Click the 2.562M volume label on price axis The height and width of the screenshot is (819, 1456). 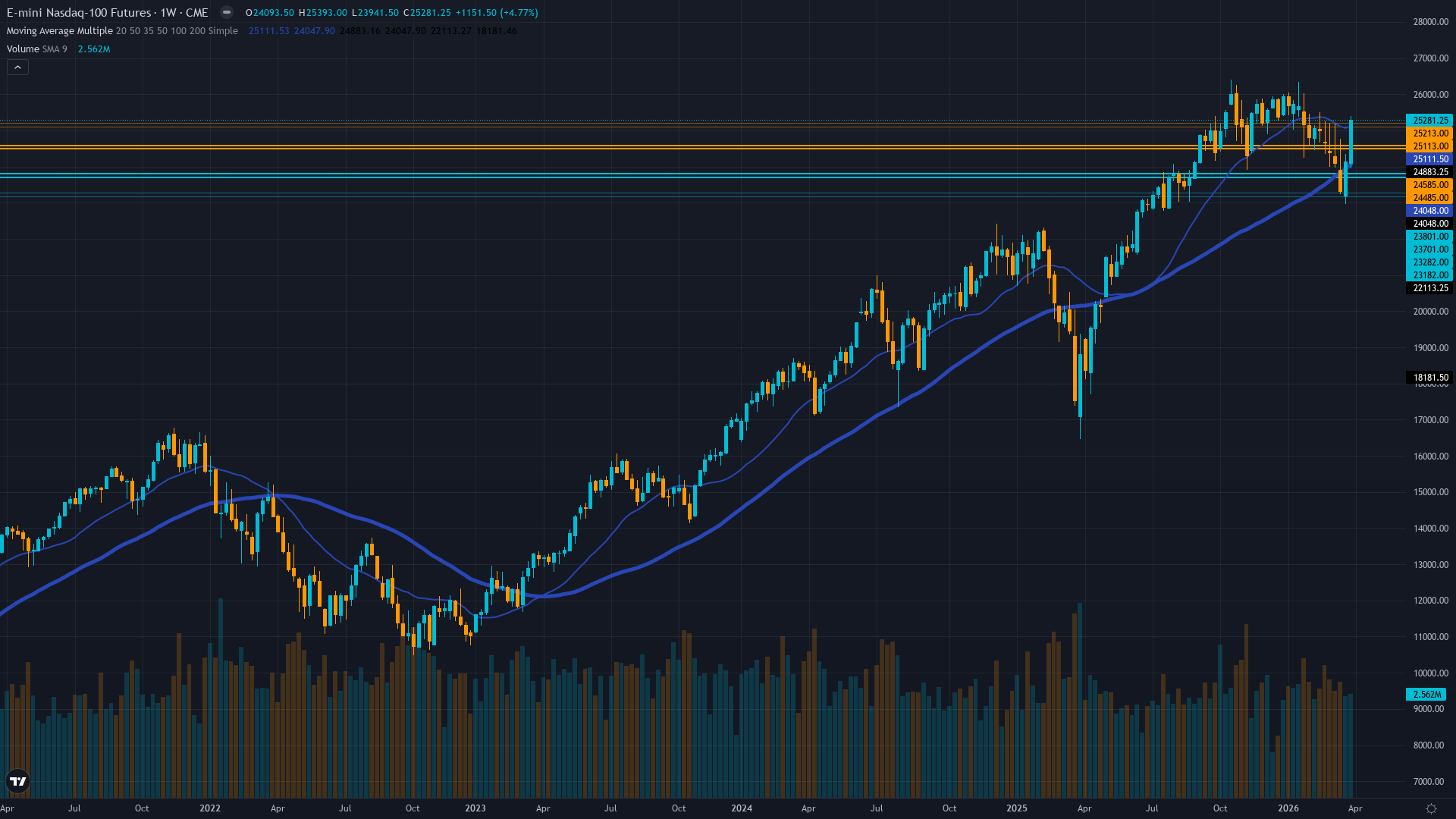pos(1426,695)
